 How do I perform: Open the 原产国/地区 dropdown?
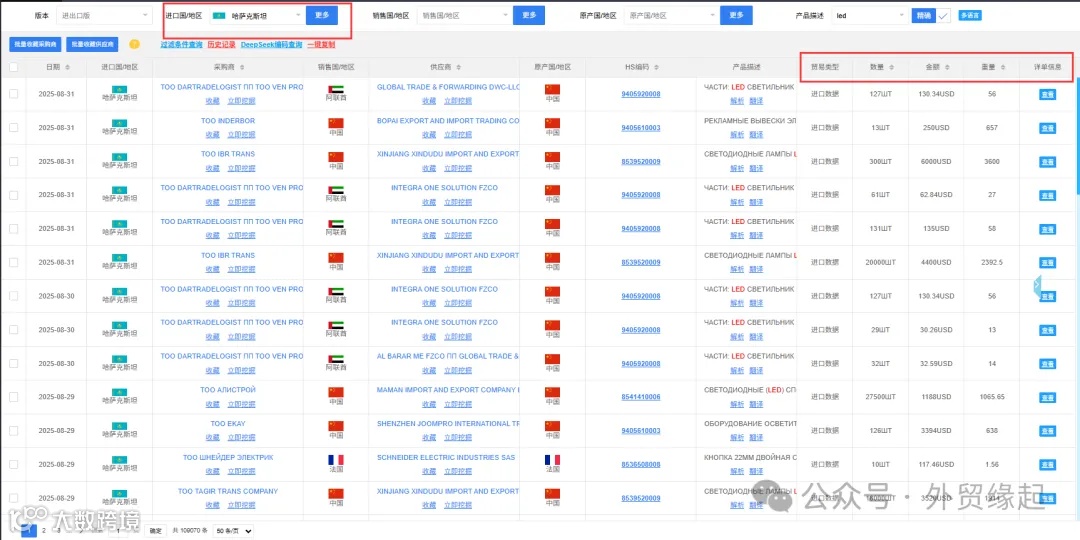pos(670,15)
